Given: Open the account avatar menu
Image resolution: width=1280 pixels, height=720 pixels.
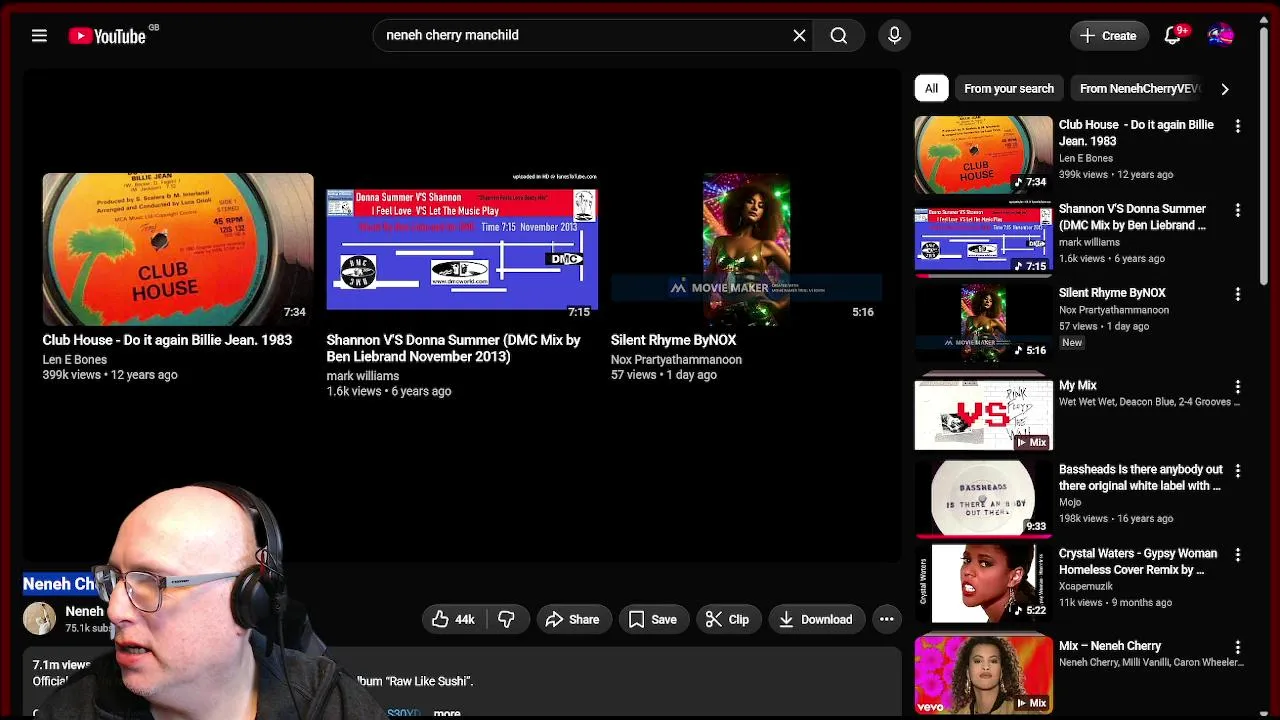Looking at the screenshot, I should pos(1220,36).
